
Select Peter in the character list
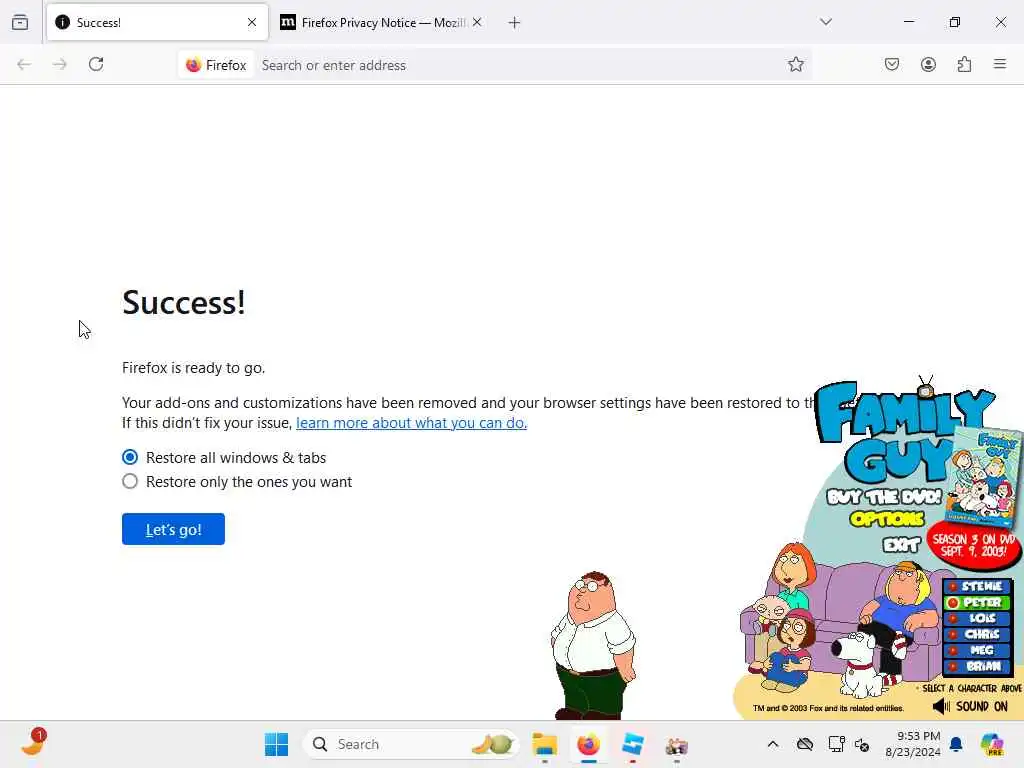(978, 602)
